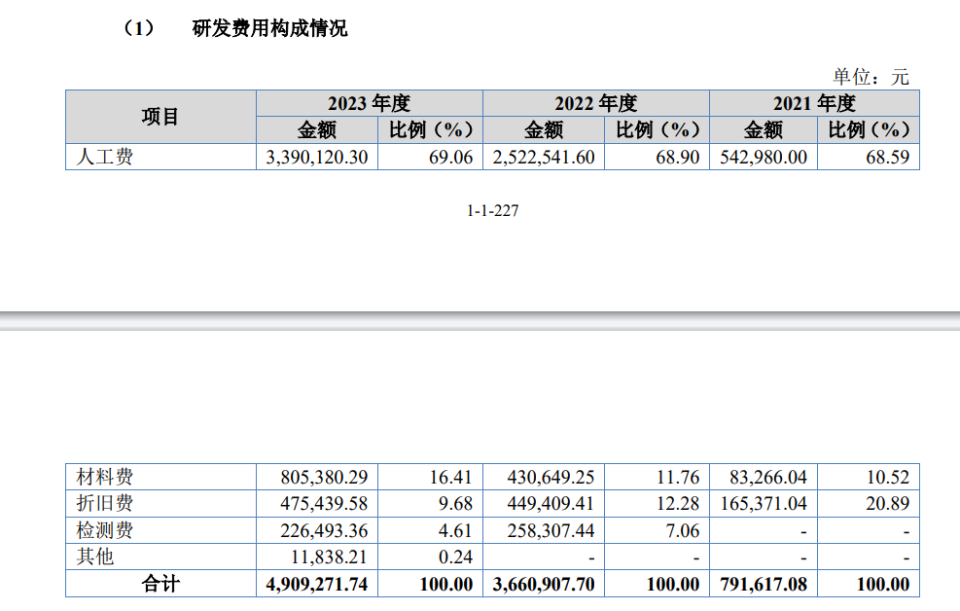The height and width of the screenshot is (611, 960).
Task: Click the 2023 年度 column header
Action: pyautogui.click(x=369, y=103)
